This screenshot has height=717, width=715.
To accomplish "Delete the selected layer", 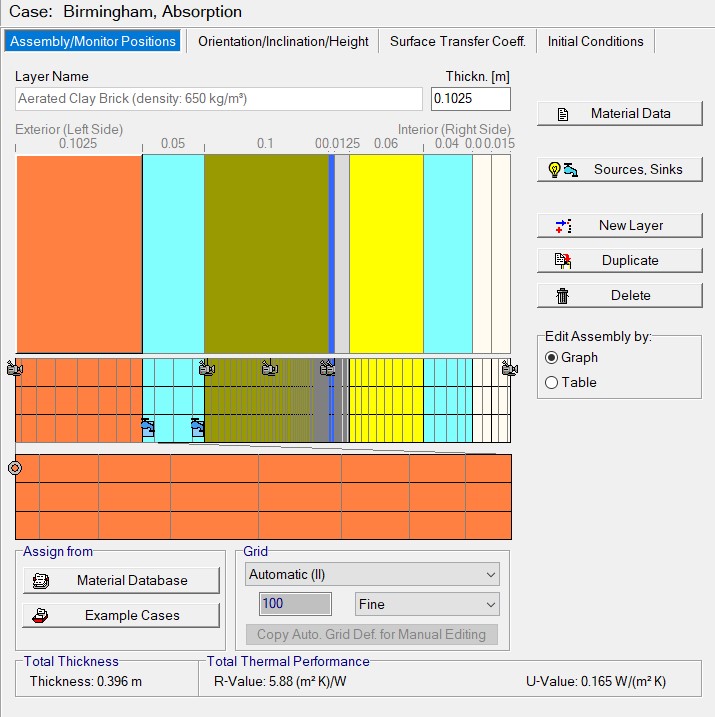I will [x=619, y=295].
